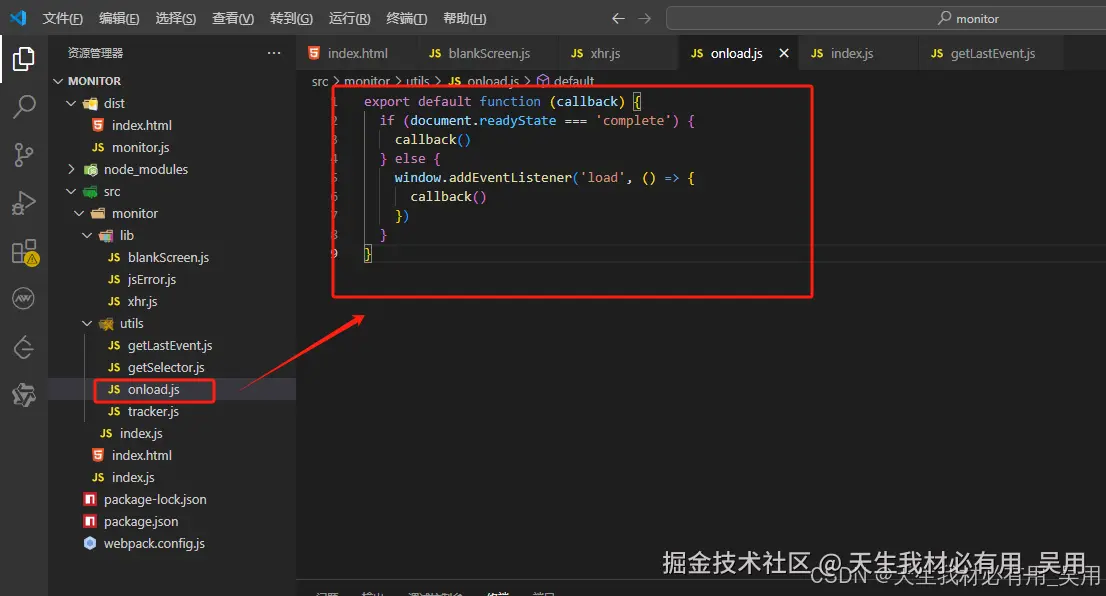Viewport: 1106px width, 596px height.
Task: Switch to the getLastEvent.js editor tab
Action: coord(992,54)
